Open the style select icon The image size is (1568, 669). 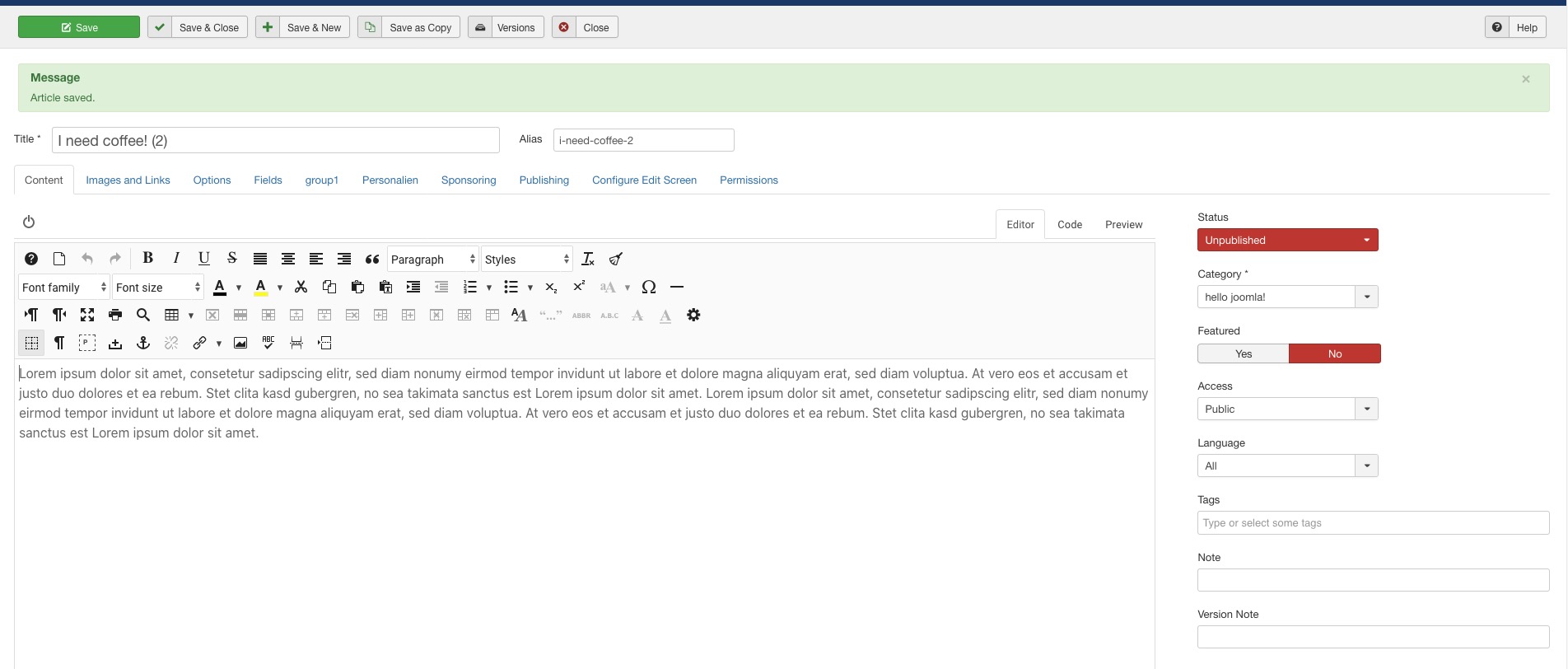tap(519, 315)
